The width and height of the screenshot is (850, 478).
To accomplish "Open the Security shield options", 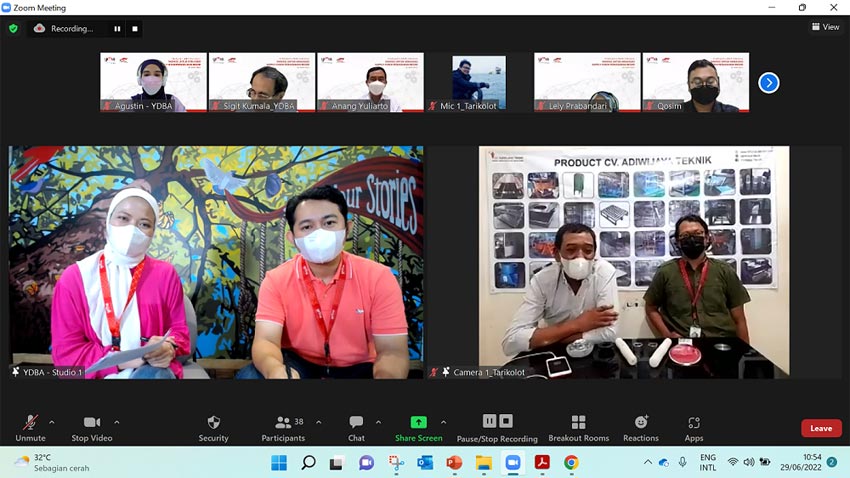I will pyautogui.click(x=213, y=428).
